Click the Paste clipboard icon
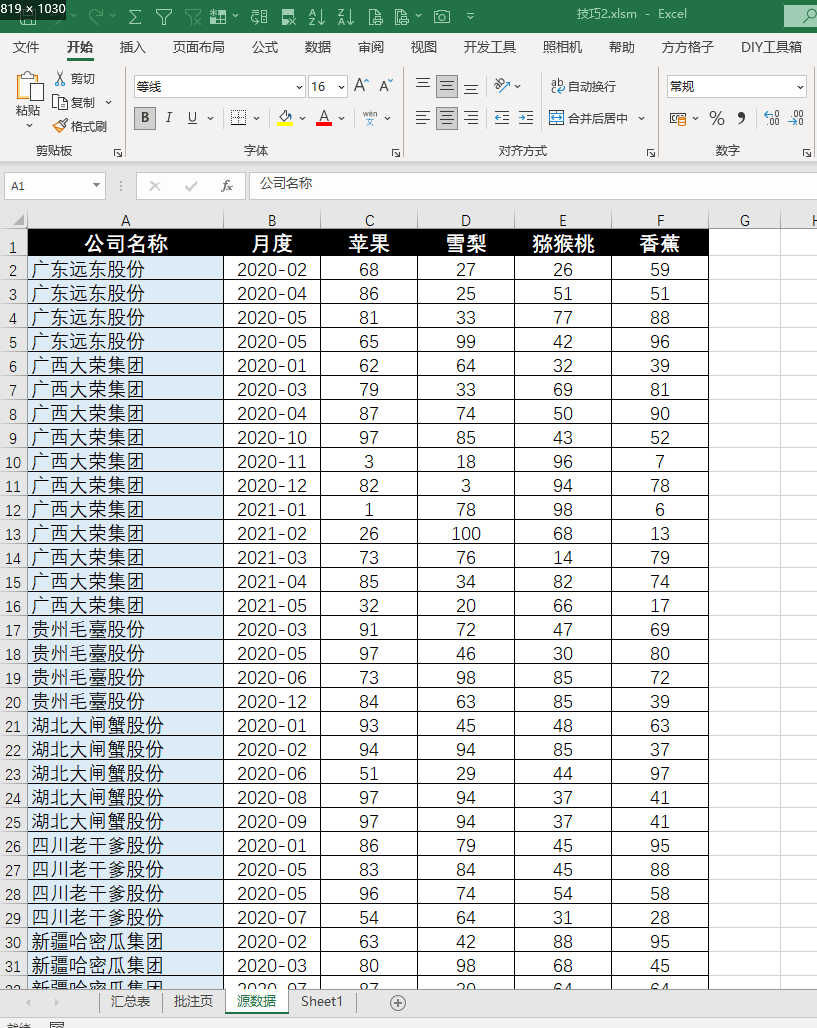 coord(28,87)
